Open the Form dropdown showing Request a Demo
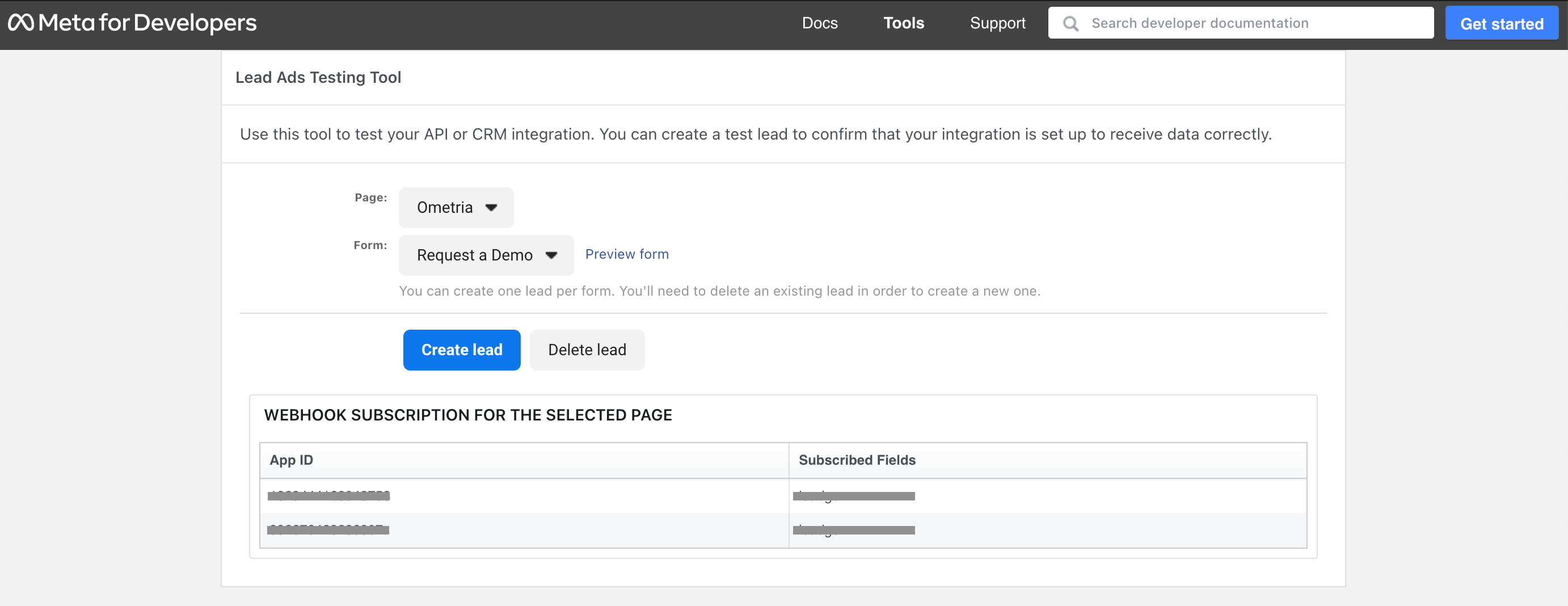This screenshot has height=606, width=1568. 486,255
